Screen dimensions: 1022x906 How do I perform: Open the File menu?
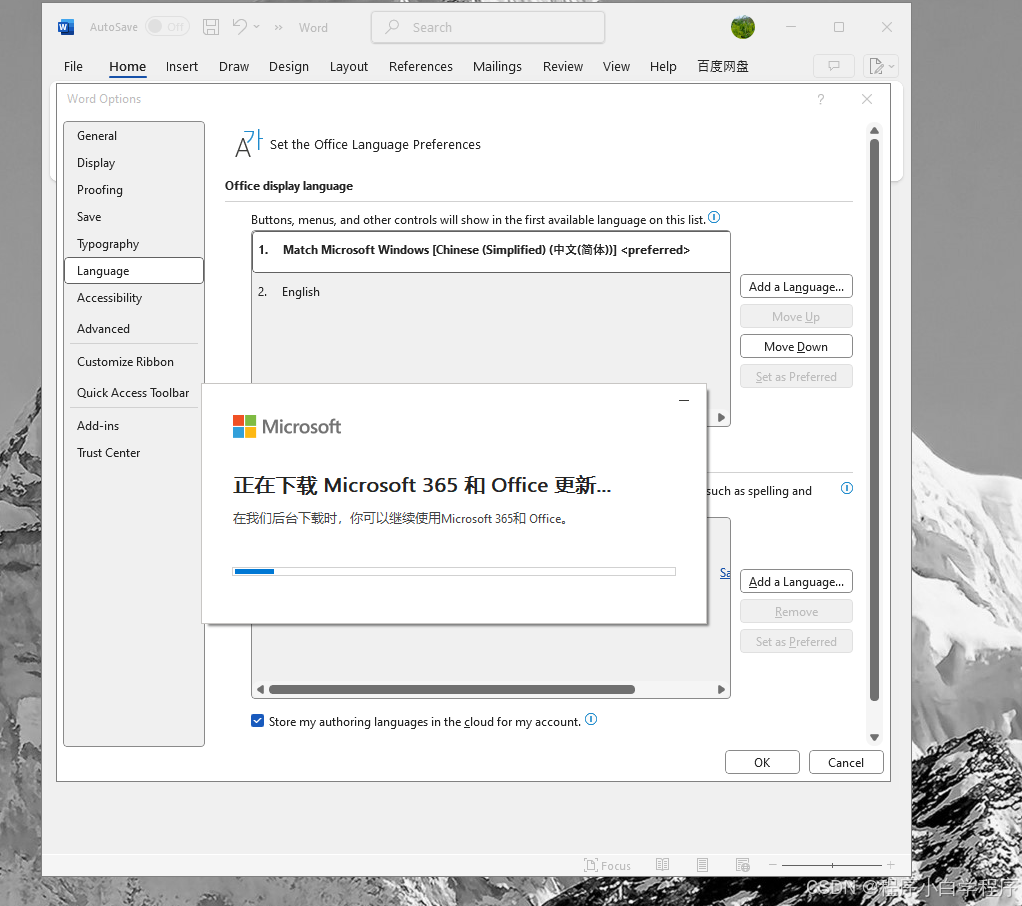click(73, 66)
